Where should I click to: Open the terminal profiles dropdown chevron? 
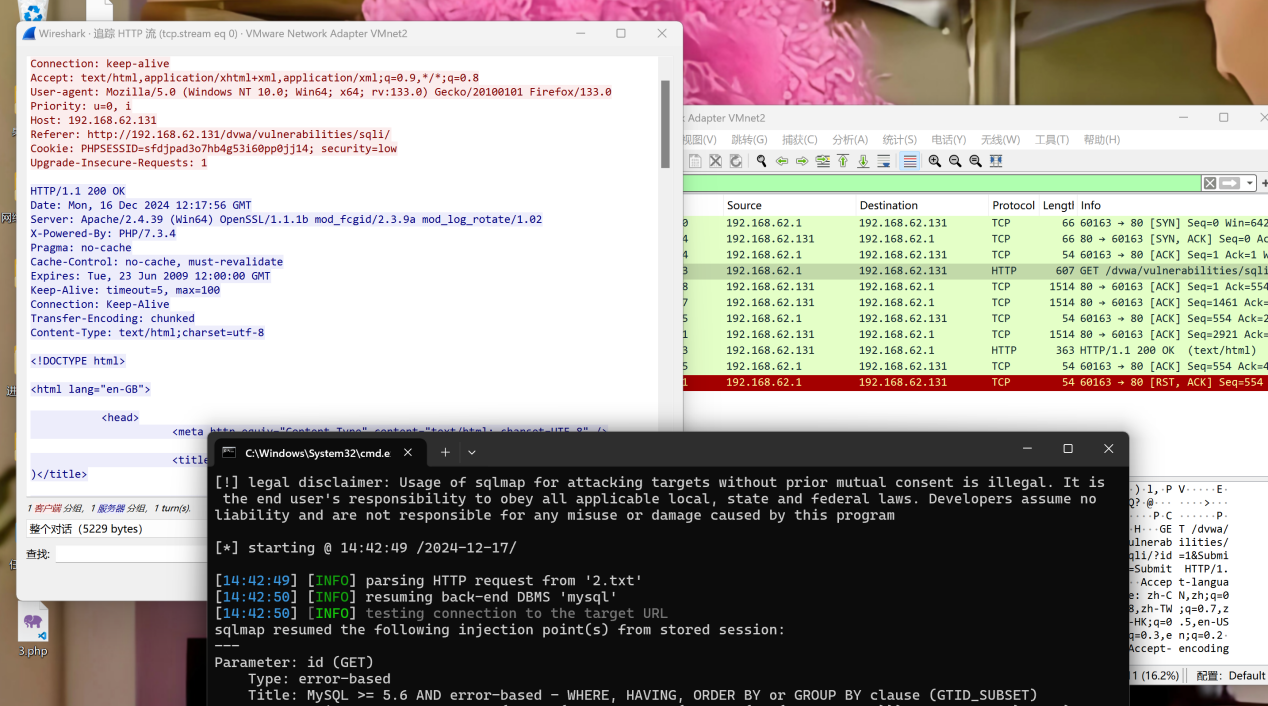click(472, 452)
